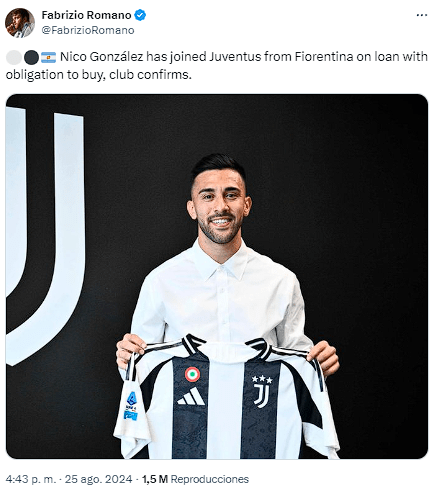Click the 25 ago. 2024 date
438x488 pixels.
tap(99, 479)
